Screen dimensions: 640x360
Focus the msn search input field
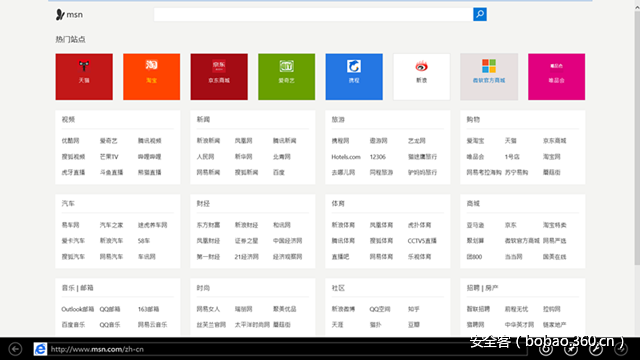pyautogui.click(x=313, y=14)
